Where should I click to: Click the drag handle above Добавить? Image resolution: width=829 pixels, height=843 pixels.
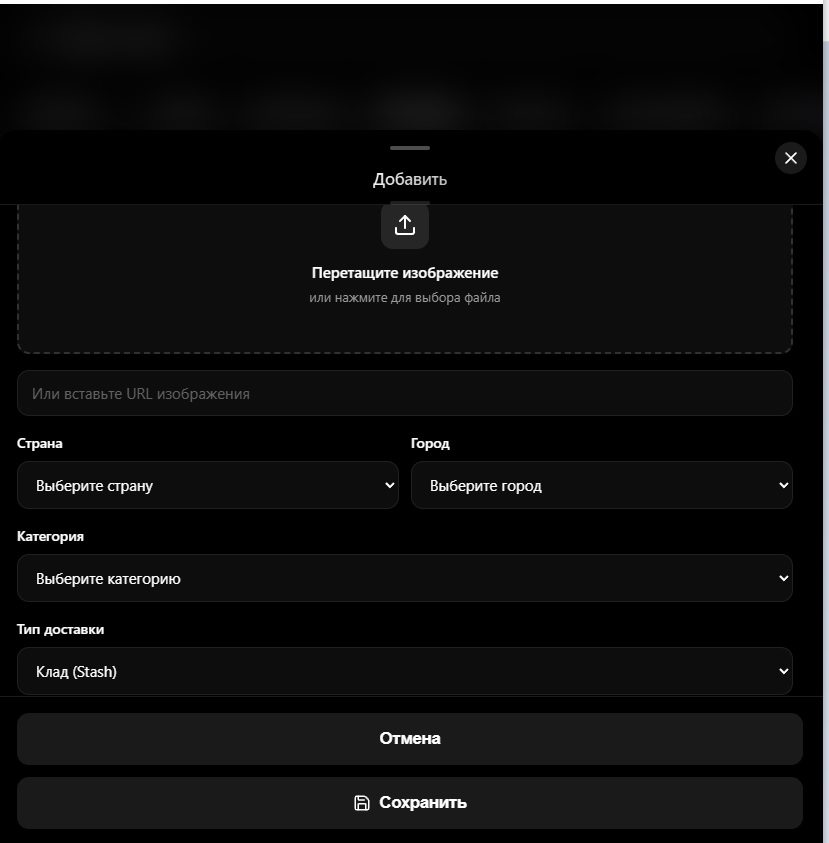tap(410, 148)
